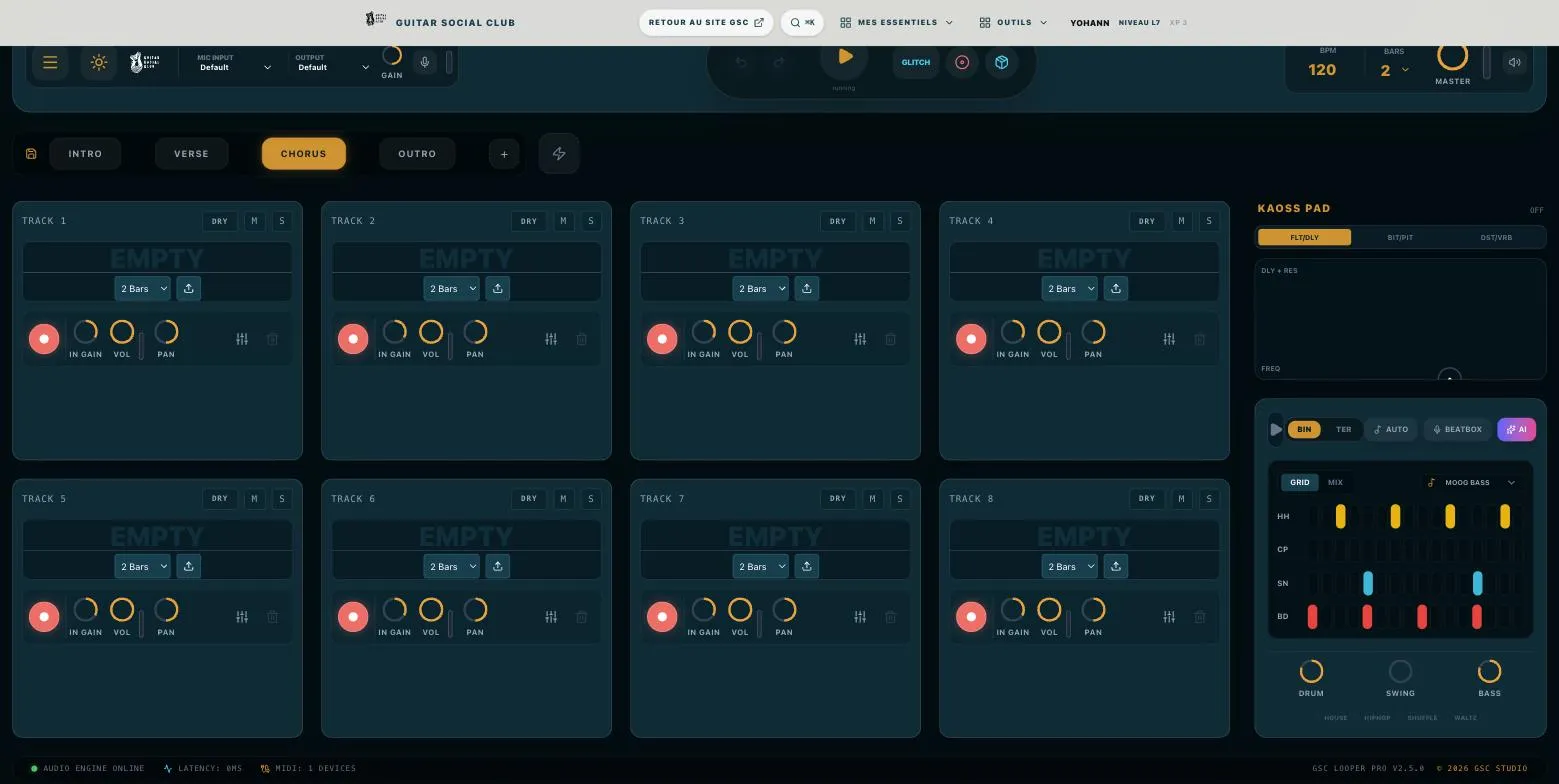Click the Beatbox button

[x=1457, y=430]
